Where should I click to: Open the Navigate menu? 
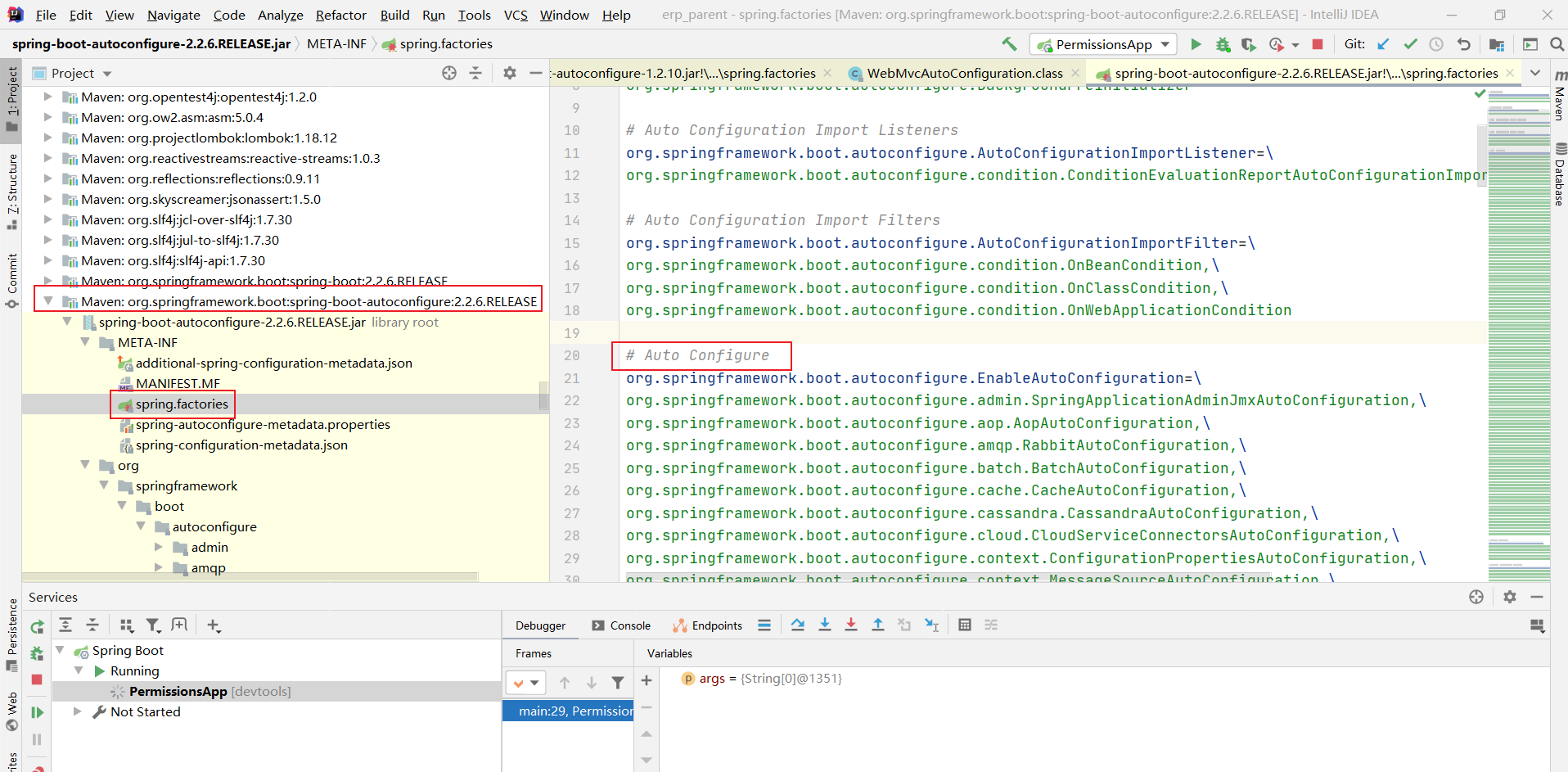coord(173,15)
